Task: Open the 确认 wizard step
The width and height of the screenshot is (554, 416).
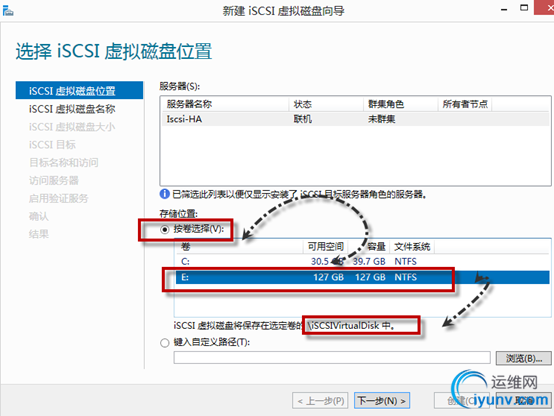Action: coord(39,216)
